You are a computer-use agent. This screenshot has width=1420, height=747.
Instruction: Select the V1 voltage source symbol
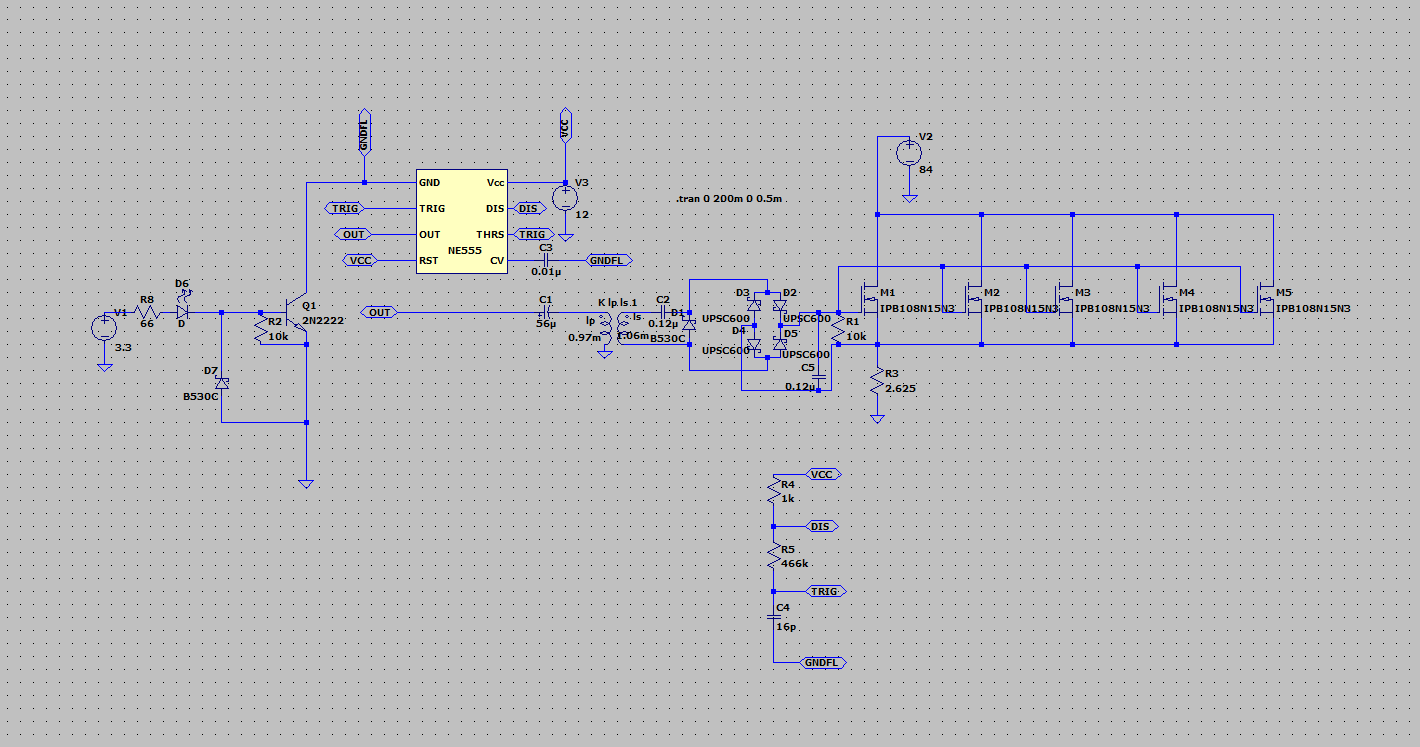(x=104, y=327)
